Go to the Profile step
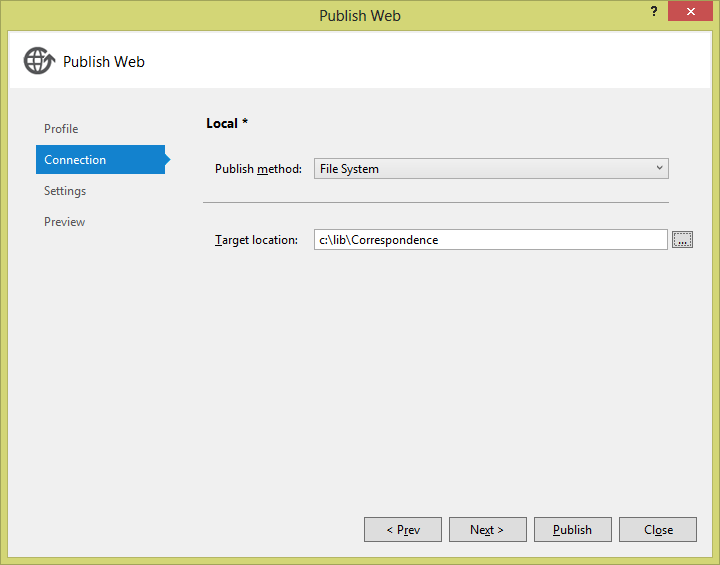Image resolution: width=720 pixels, height=565 pixels. click(61, 129)
